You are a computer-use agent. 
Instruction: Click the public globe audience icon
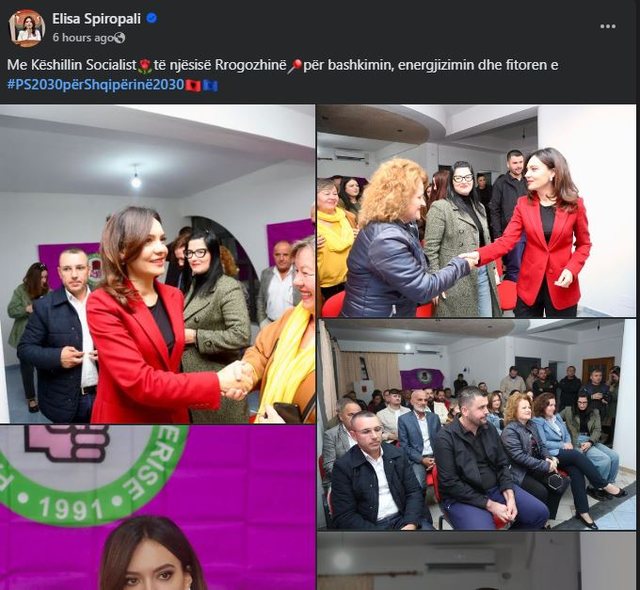click(120, 38)
